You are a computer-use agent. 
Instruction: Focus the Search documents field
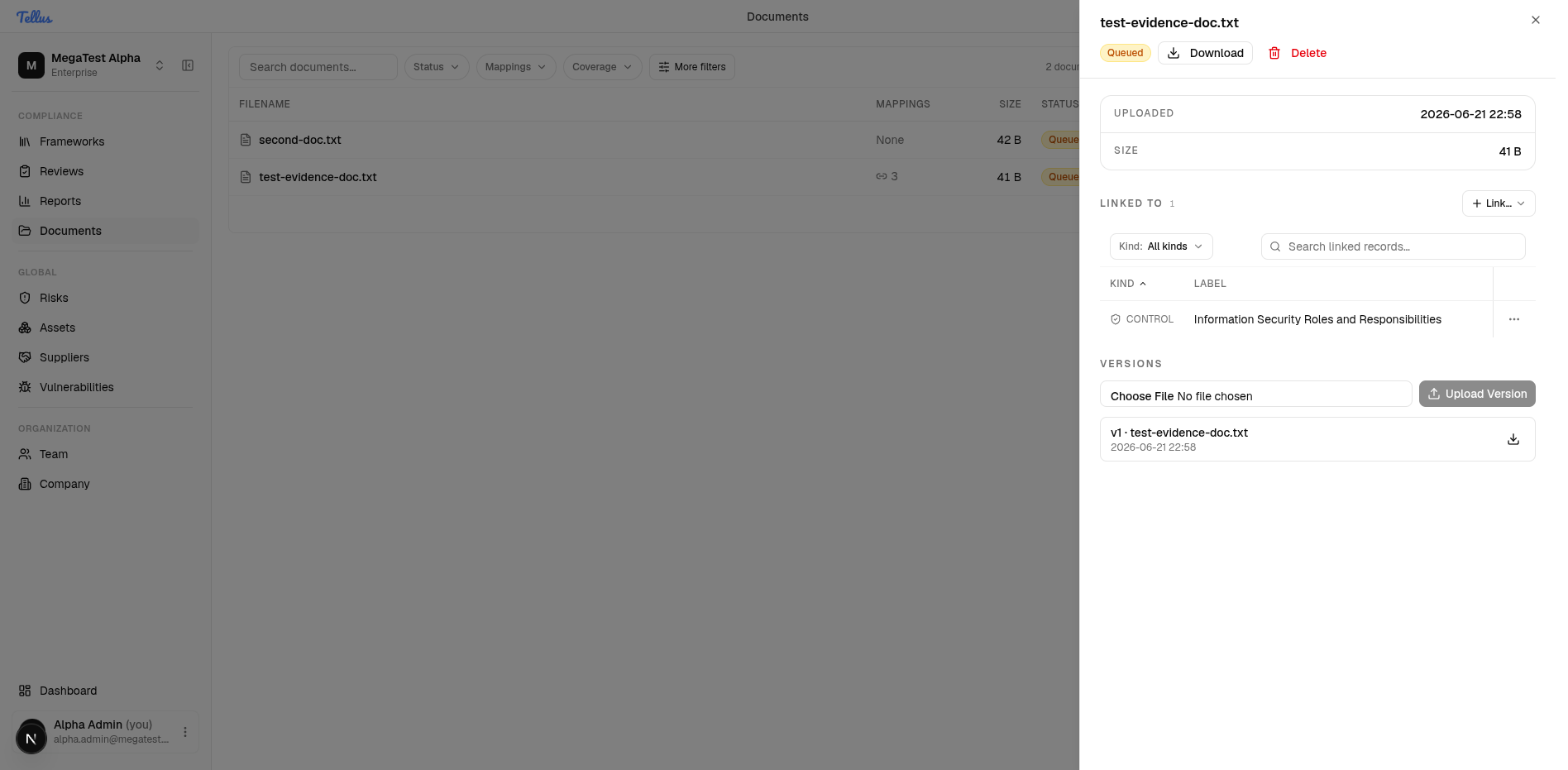[318, 67]
